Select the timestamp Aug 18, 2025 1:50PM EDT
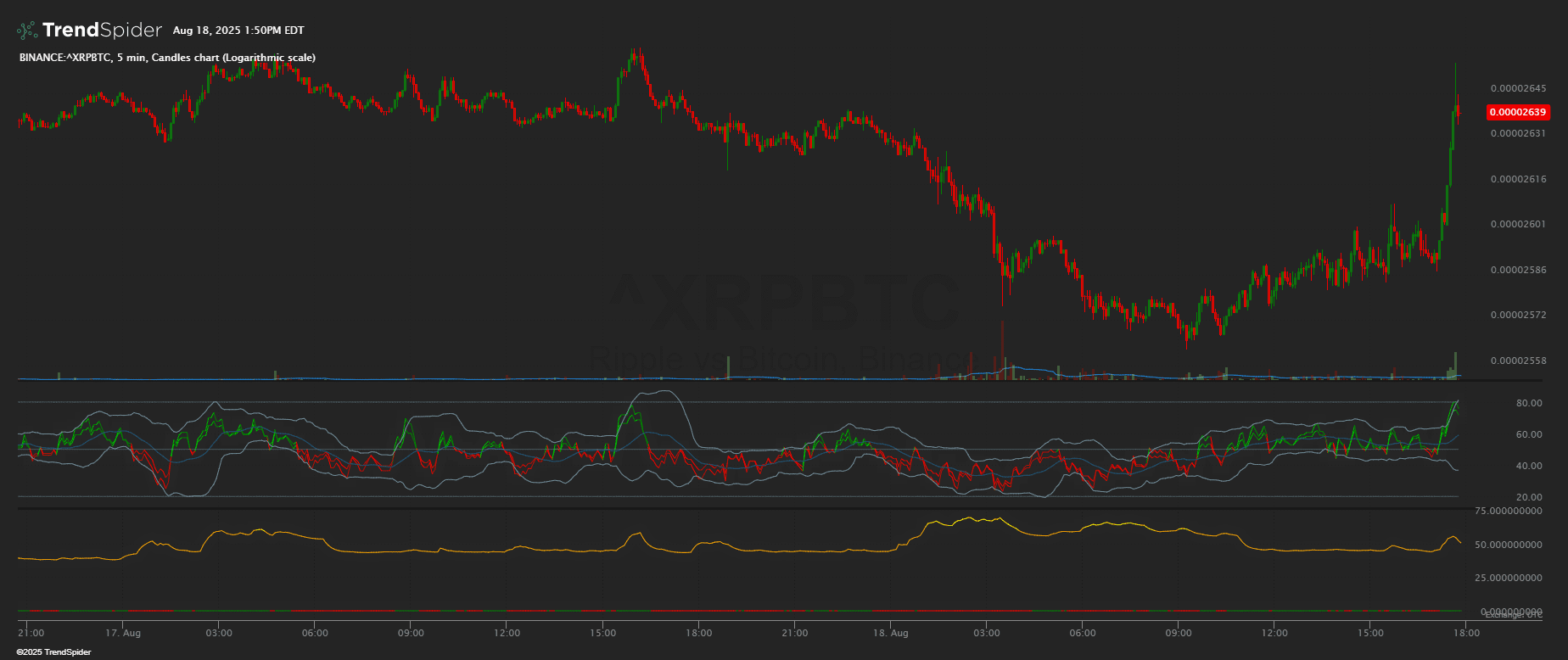1568x660 pixels. (x=238, y=31)
